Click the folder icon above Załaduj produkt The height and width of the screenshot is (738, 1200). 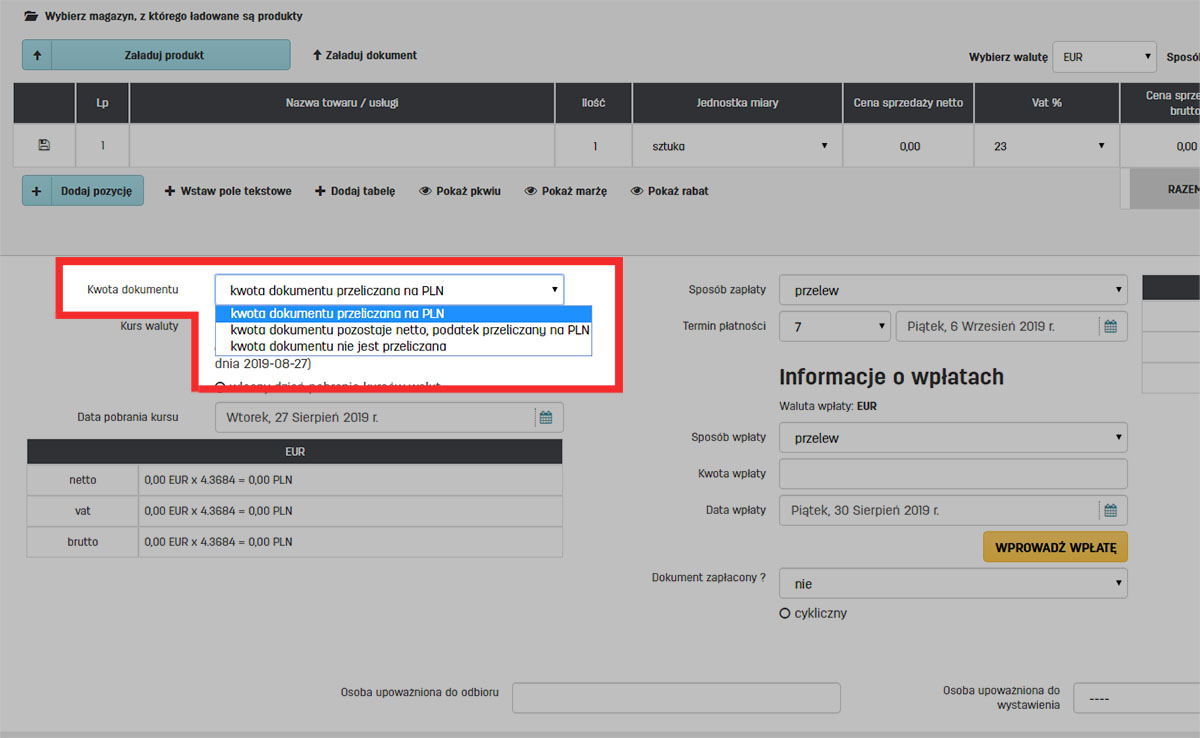click(x=31, y=16)
